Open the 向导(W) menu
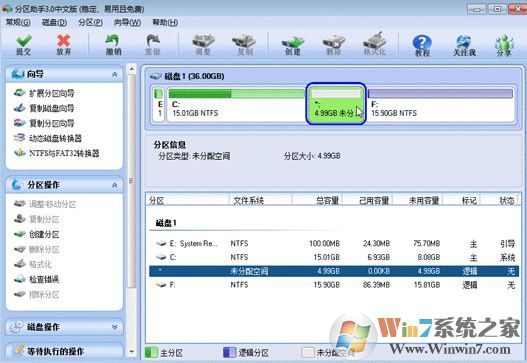The width and height of the screenshot is (527, 363). pyautogui.click(x=127, y=23)
